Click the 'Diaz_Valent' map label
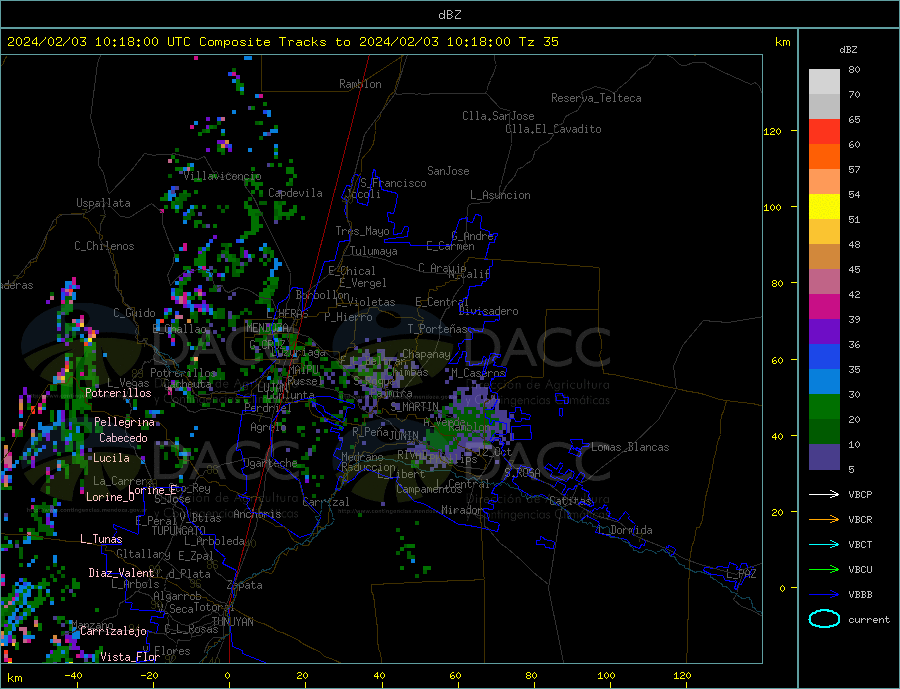The image size is (900, 689). click(x=121, y=573)
